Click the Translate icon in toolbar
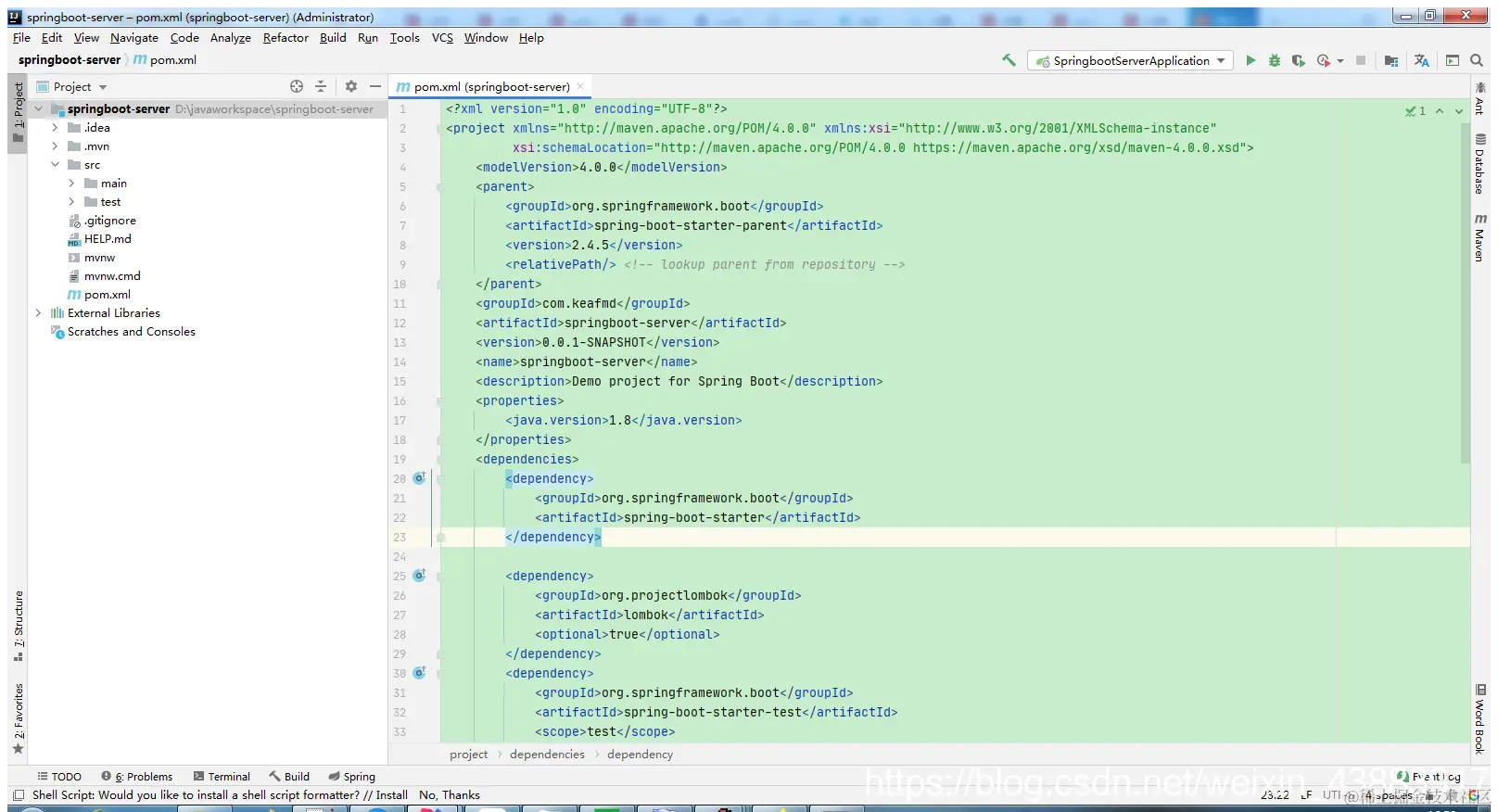The height and width of the screenshot is (812, 1498). pyautogui.click(x=1421, y=60)
